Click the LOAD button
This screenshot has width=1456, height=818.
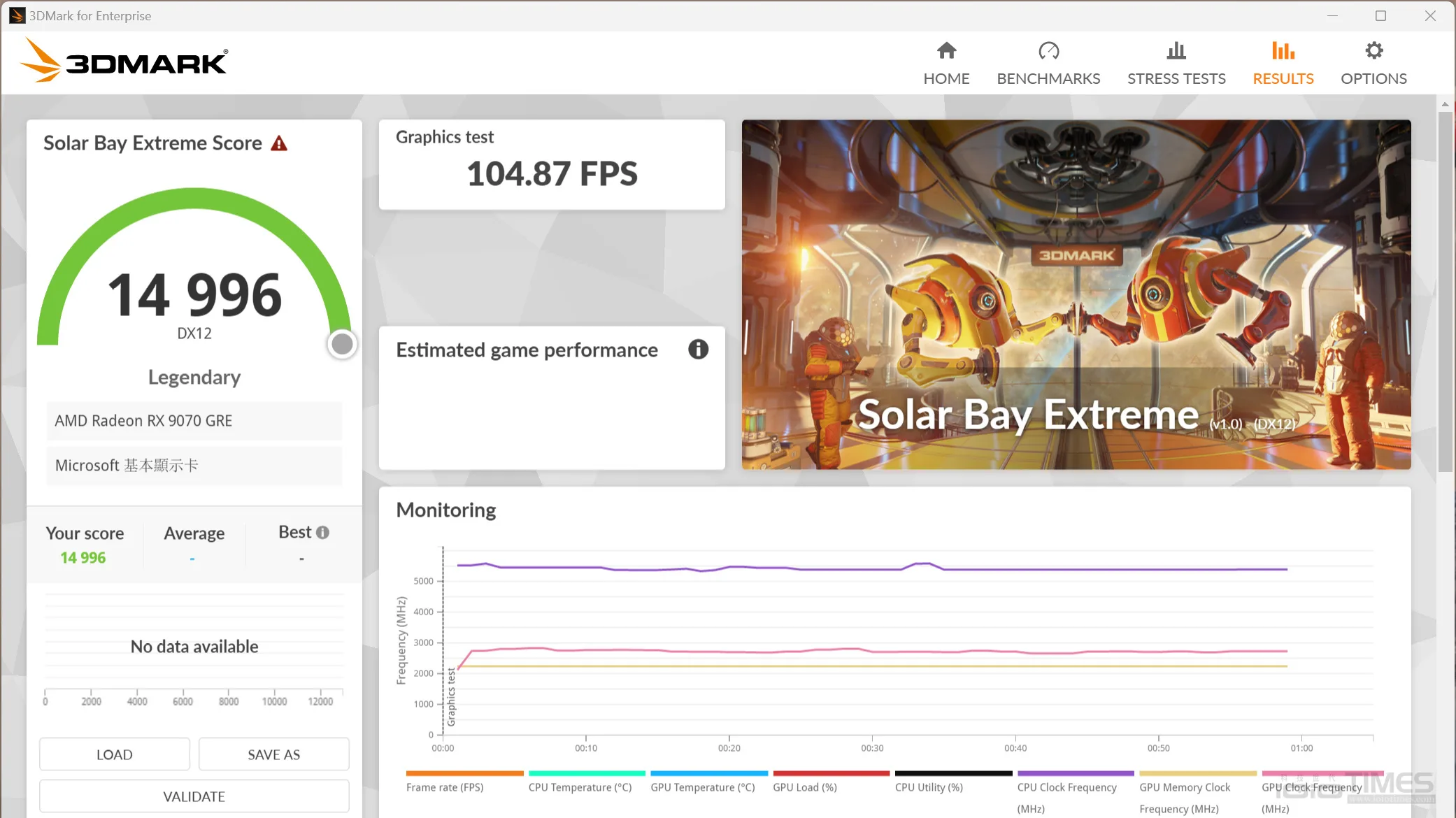point(115,754)
